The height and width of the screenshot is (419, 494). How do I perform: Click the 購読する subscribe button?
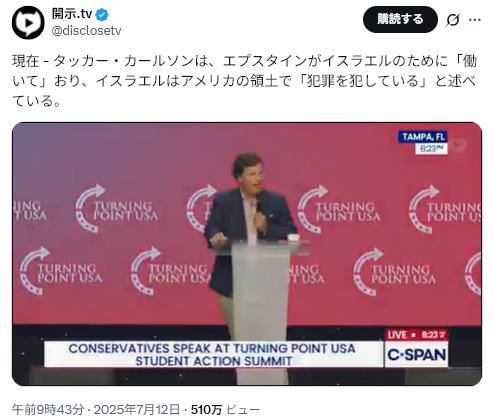(400, 19)
